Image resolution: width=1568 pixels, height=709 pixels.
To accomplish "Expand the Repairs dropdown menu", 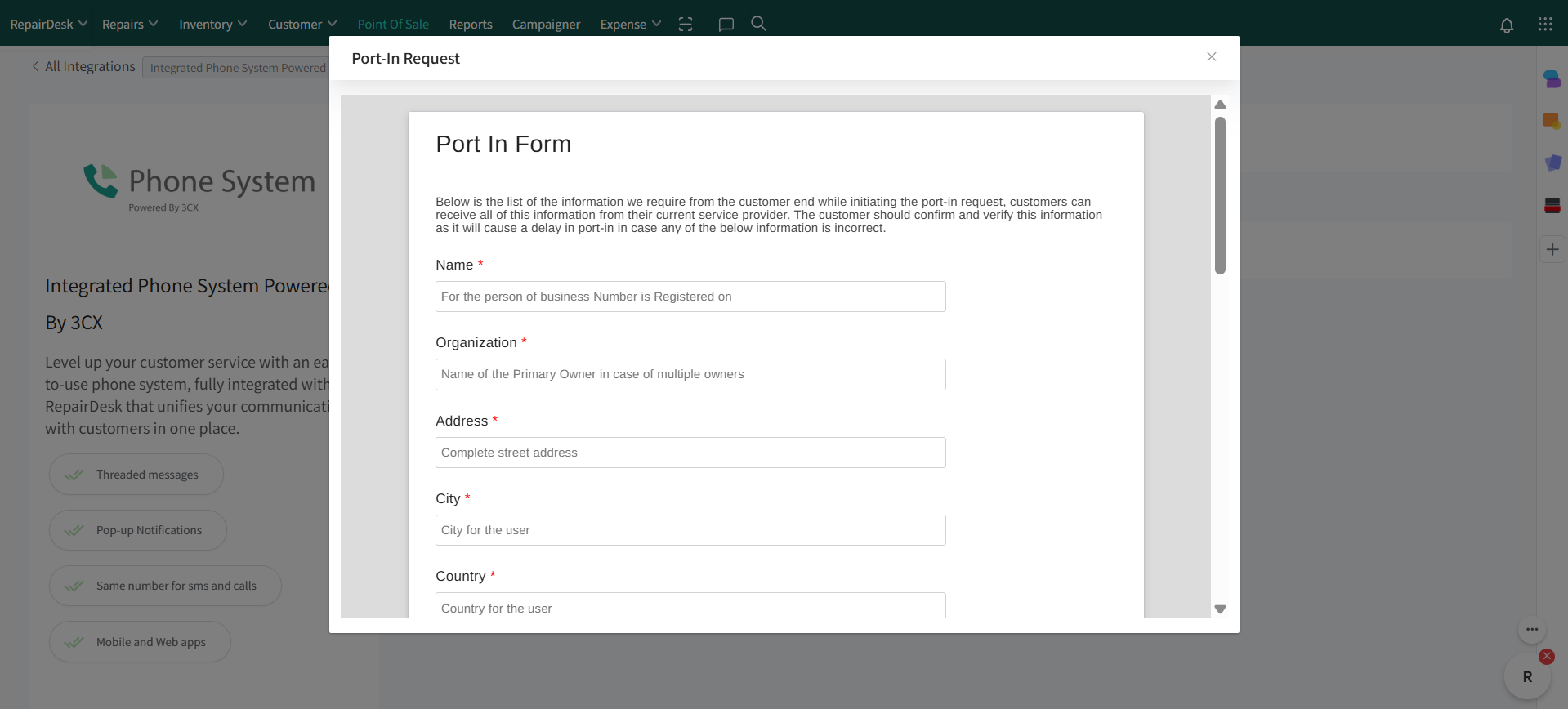I will pos(130,25).
